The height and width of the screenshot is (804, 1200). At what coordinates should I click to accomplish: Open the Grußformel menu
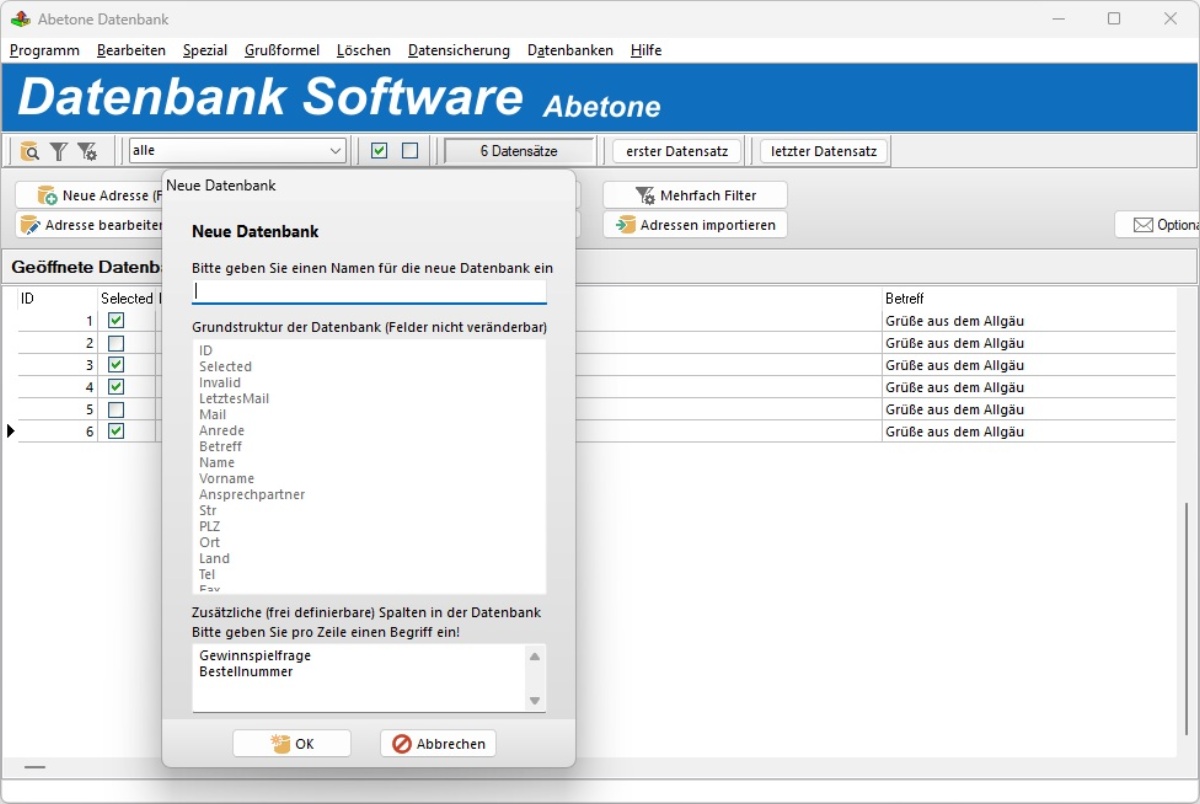point(282,50)
